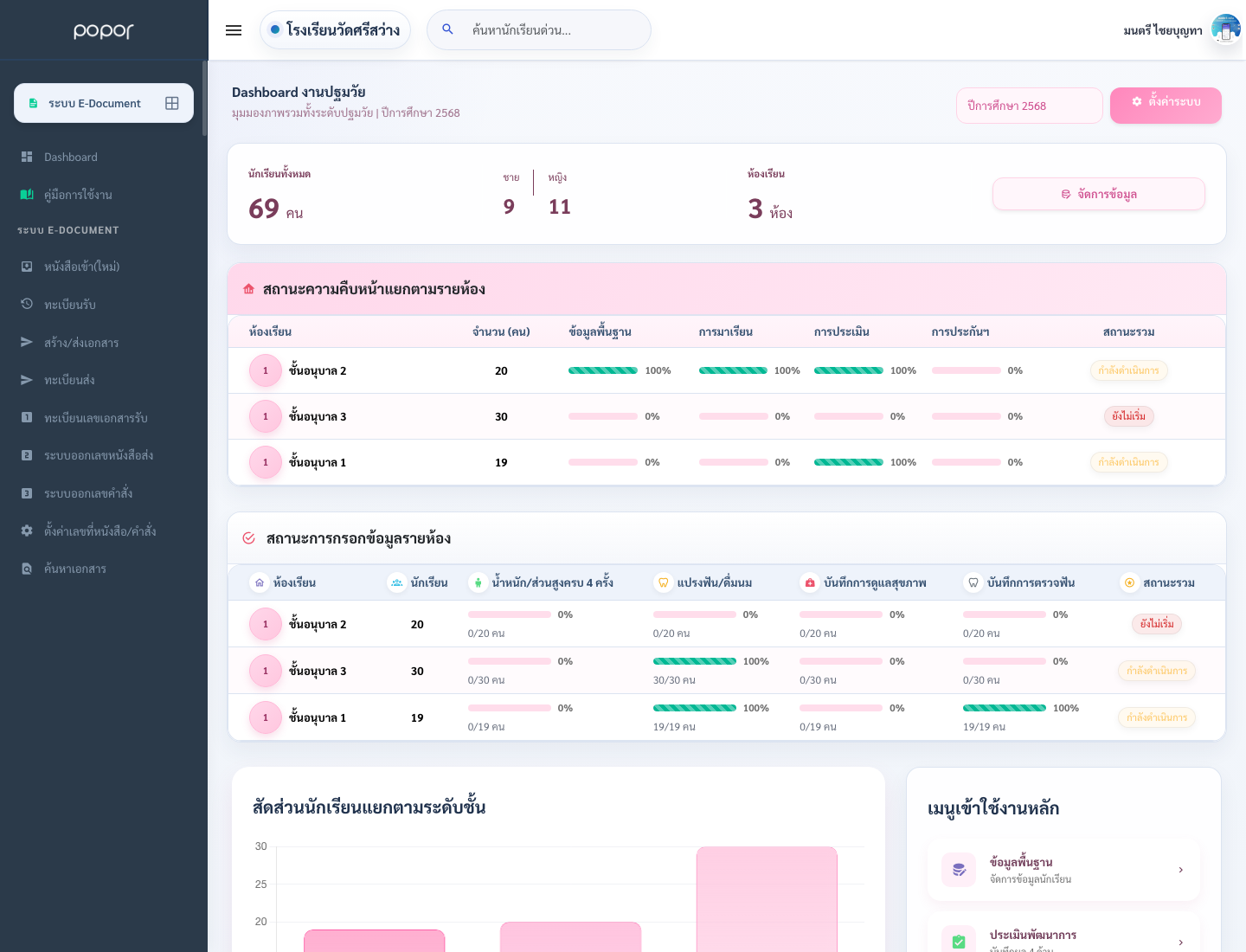Open หนังสือเข้า(ใหม่) menu item

[104, 267]
